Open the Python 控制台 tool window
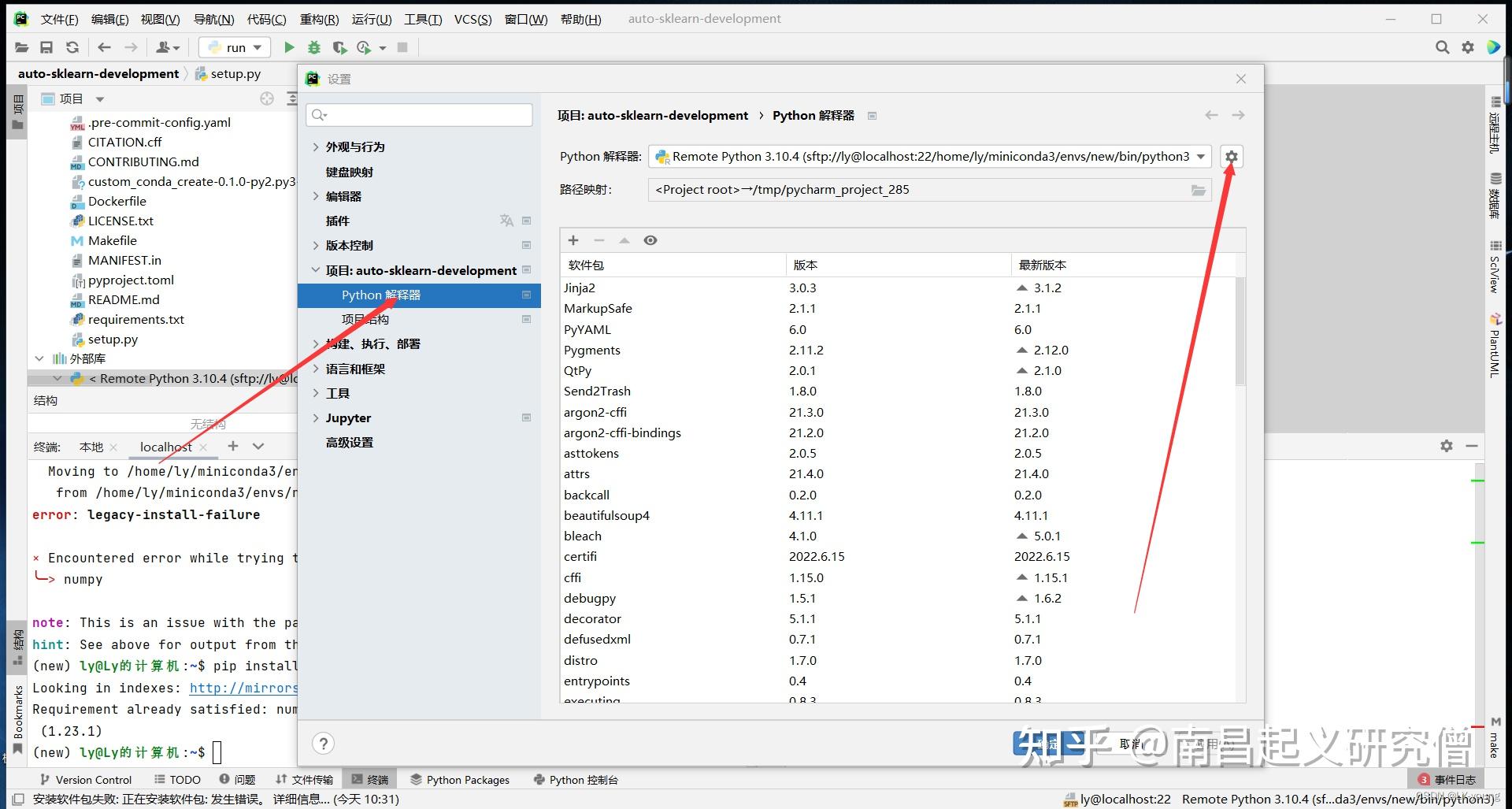1512x809 pixels. [x=576, y=780]
